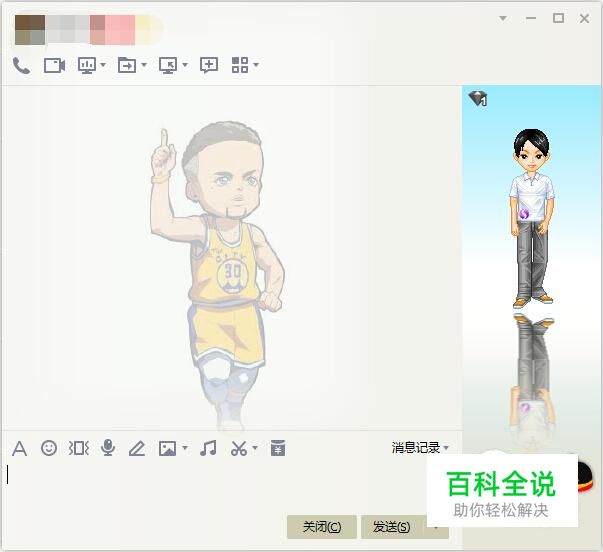
Task: Expand the send picture dropdown arrow
Action: click(185, 448)
